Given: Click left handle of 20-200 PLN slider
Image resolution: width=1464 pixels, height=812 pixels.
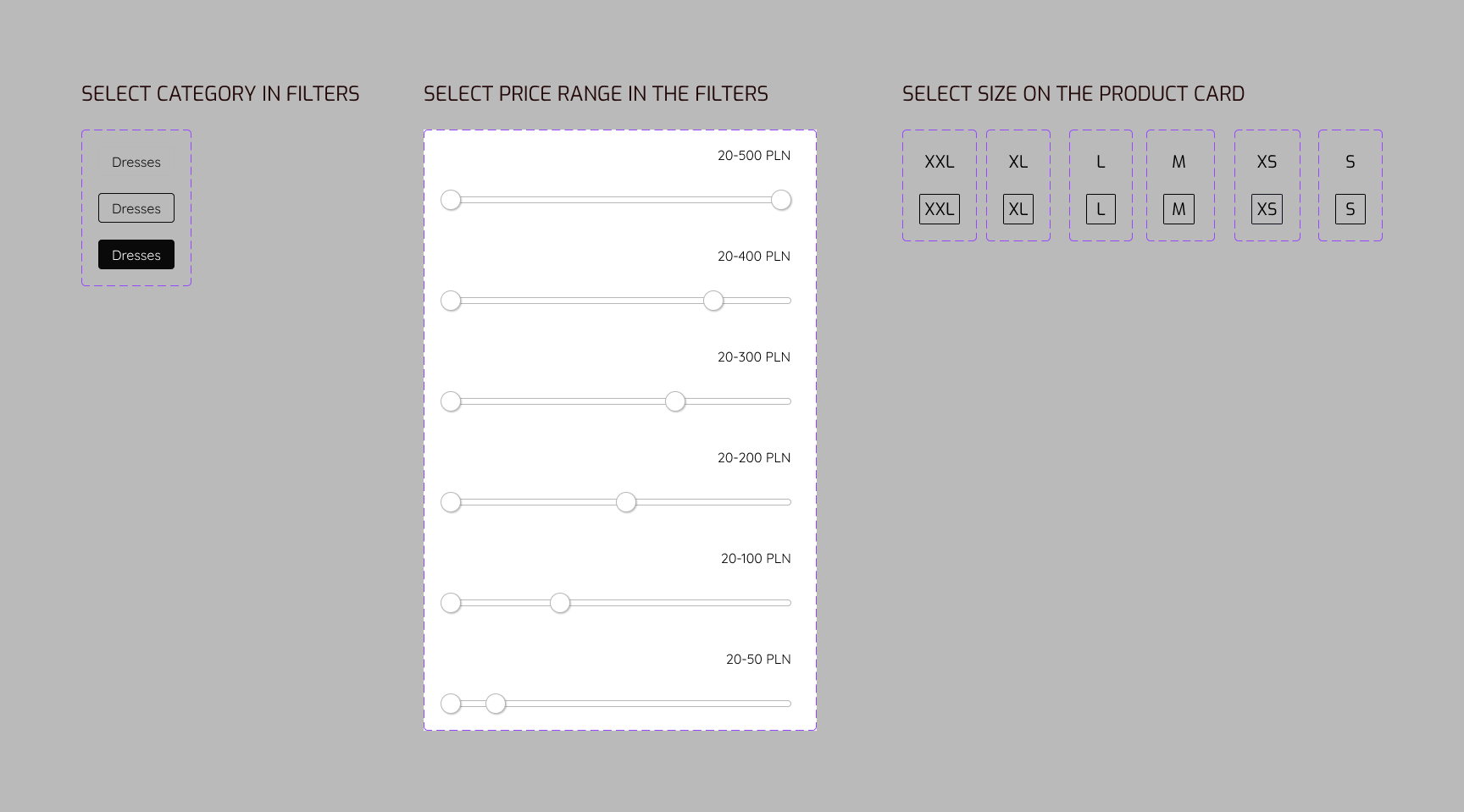Looking at the screenshot, I should click(x=451, y=502).
